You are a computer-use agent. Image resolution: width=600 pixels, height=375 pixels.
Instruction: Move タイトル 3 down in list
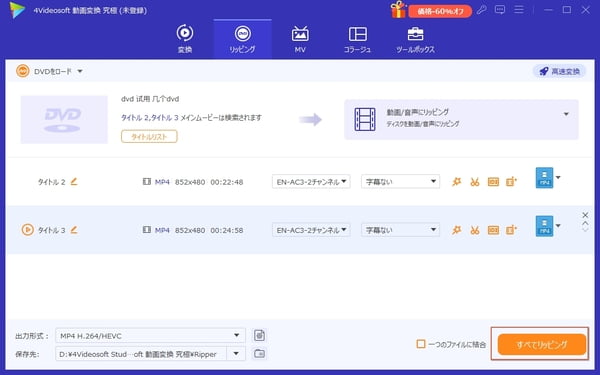click(585, 229)
